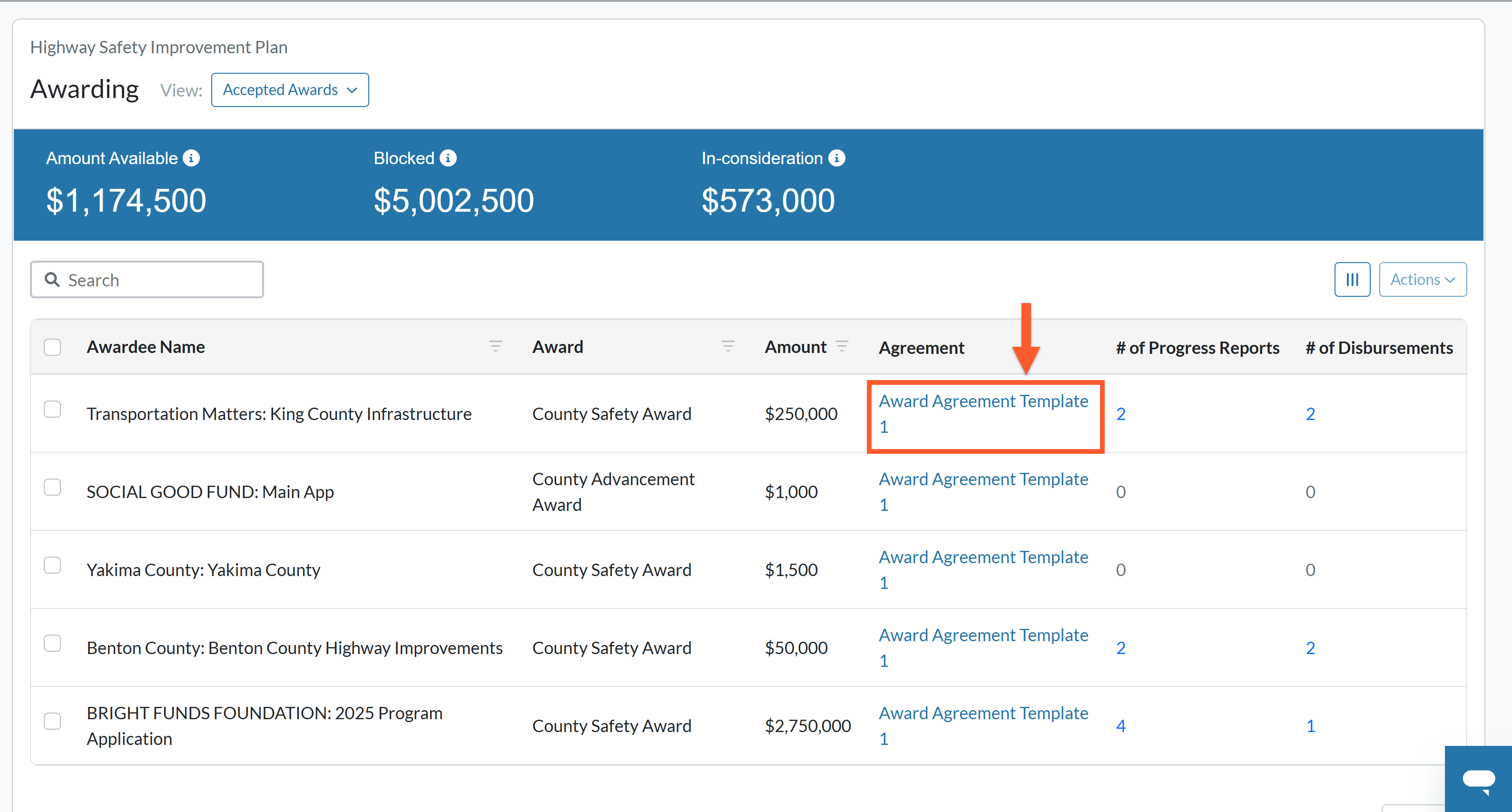Screen dimensions: 1512x812
Task: Click the In-consideration info icon
Action: tap(836, 158)
